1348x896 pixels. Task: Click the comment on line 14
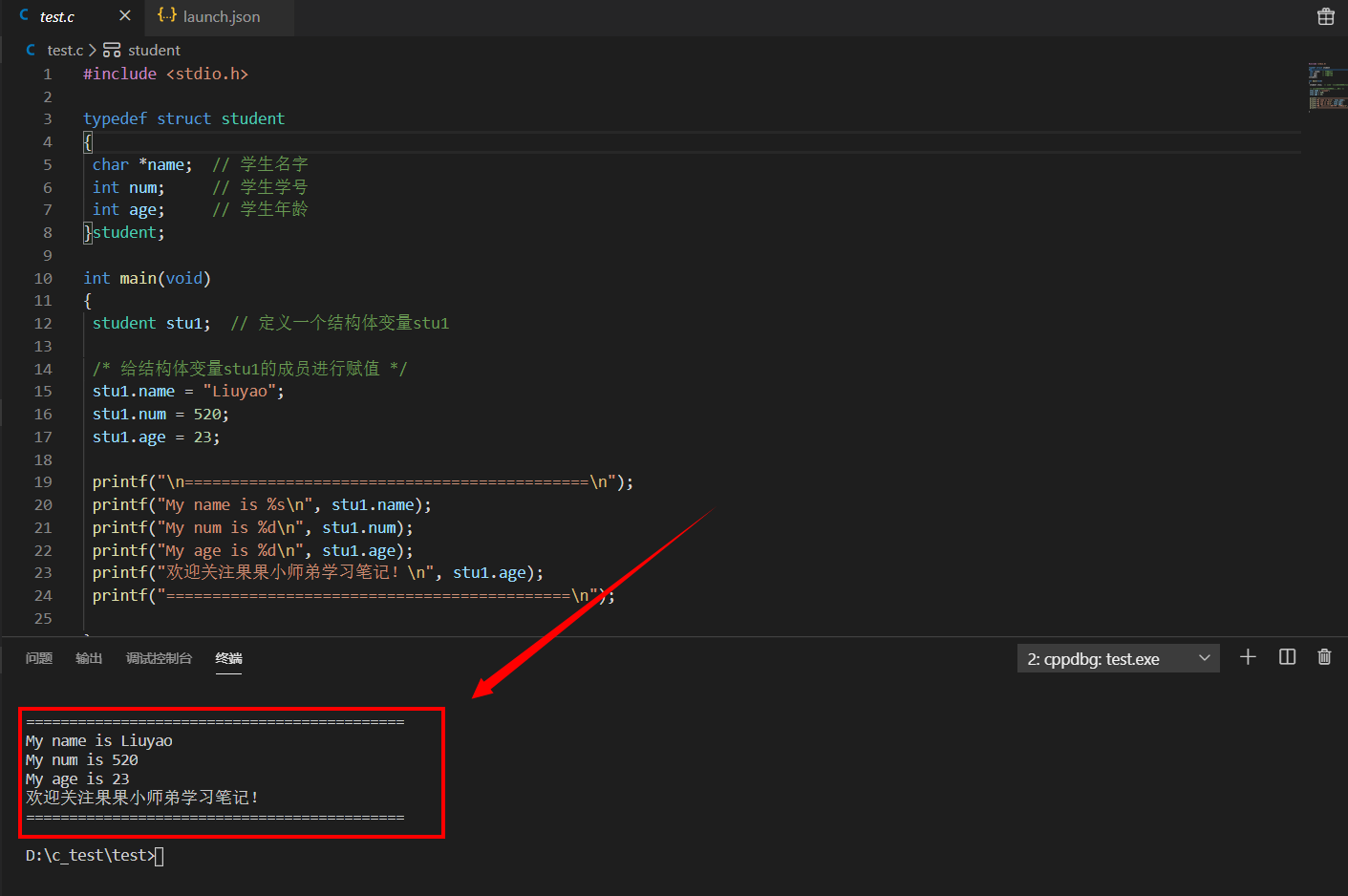[250, 368]
